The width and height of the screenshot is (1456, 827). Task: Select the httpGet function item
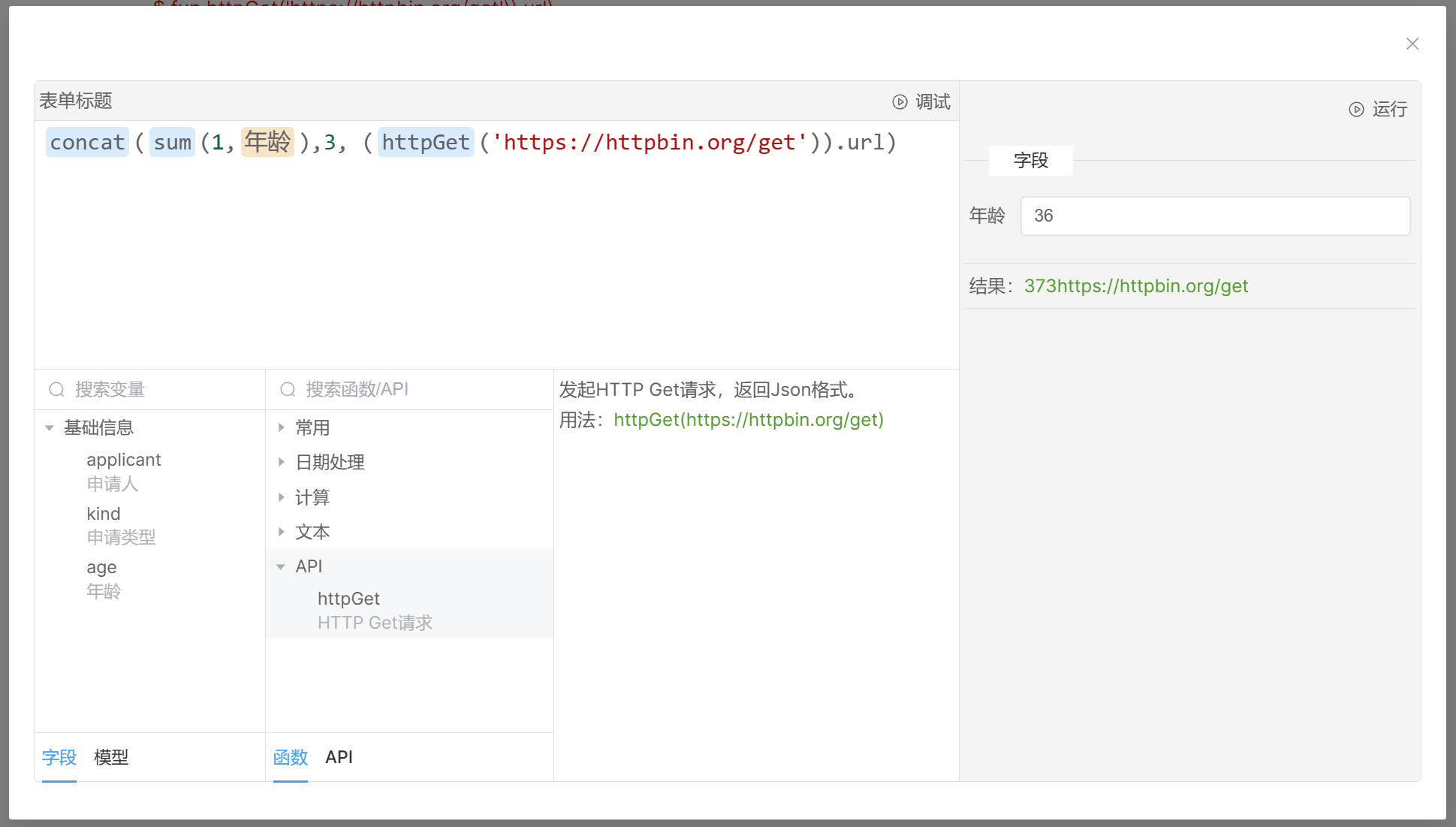click(x=348, y=599)
